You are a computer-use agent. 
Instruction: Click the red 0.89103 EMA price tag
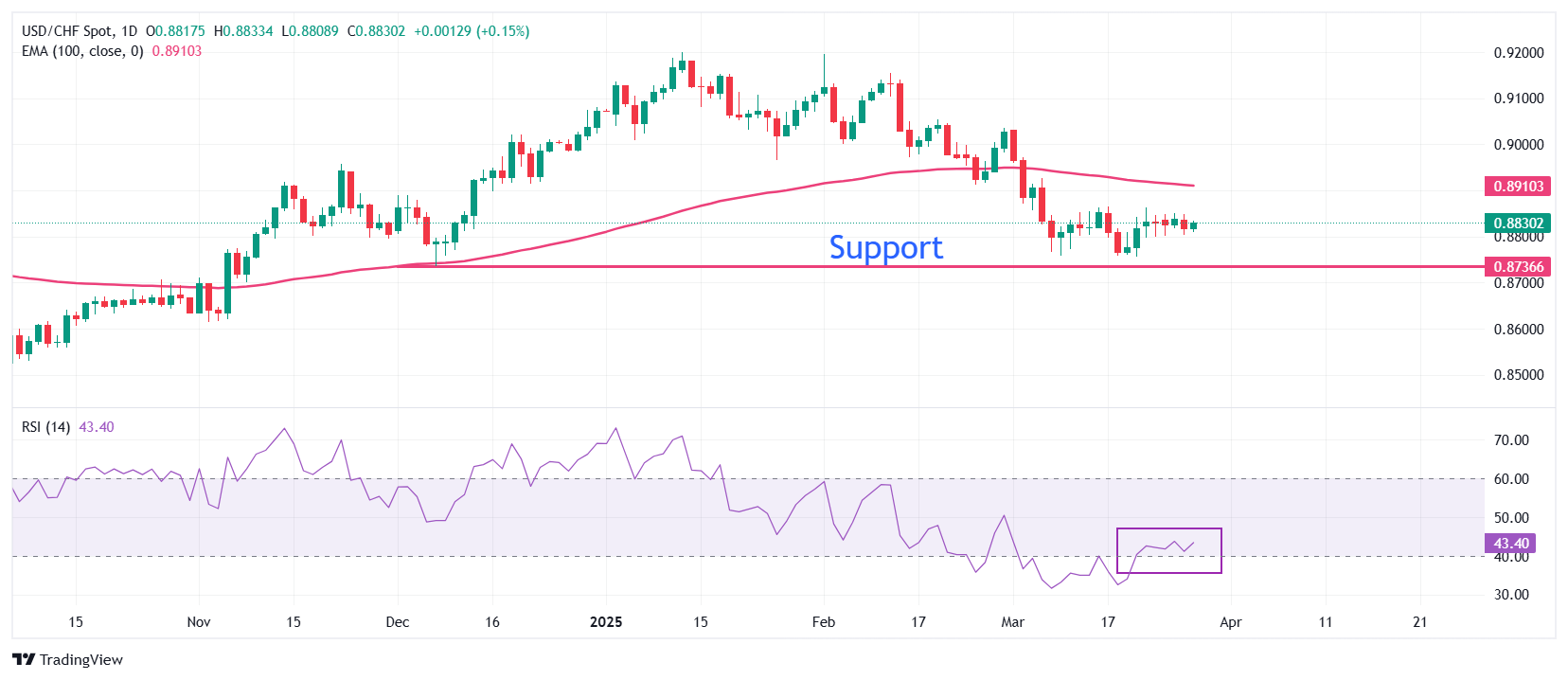point(1518,187)
